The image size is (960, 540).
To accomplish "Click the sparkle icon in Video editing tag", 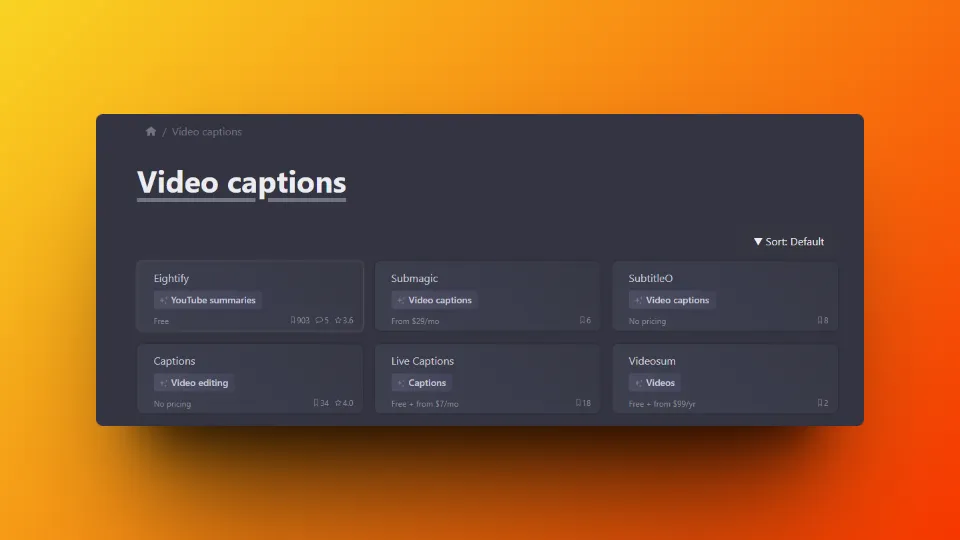I will (163, 383).
